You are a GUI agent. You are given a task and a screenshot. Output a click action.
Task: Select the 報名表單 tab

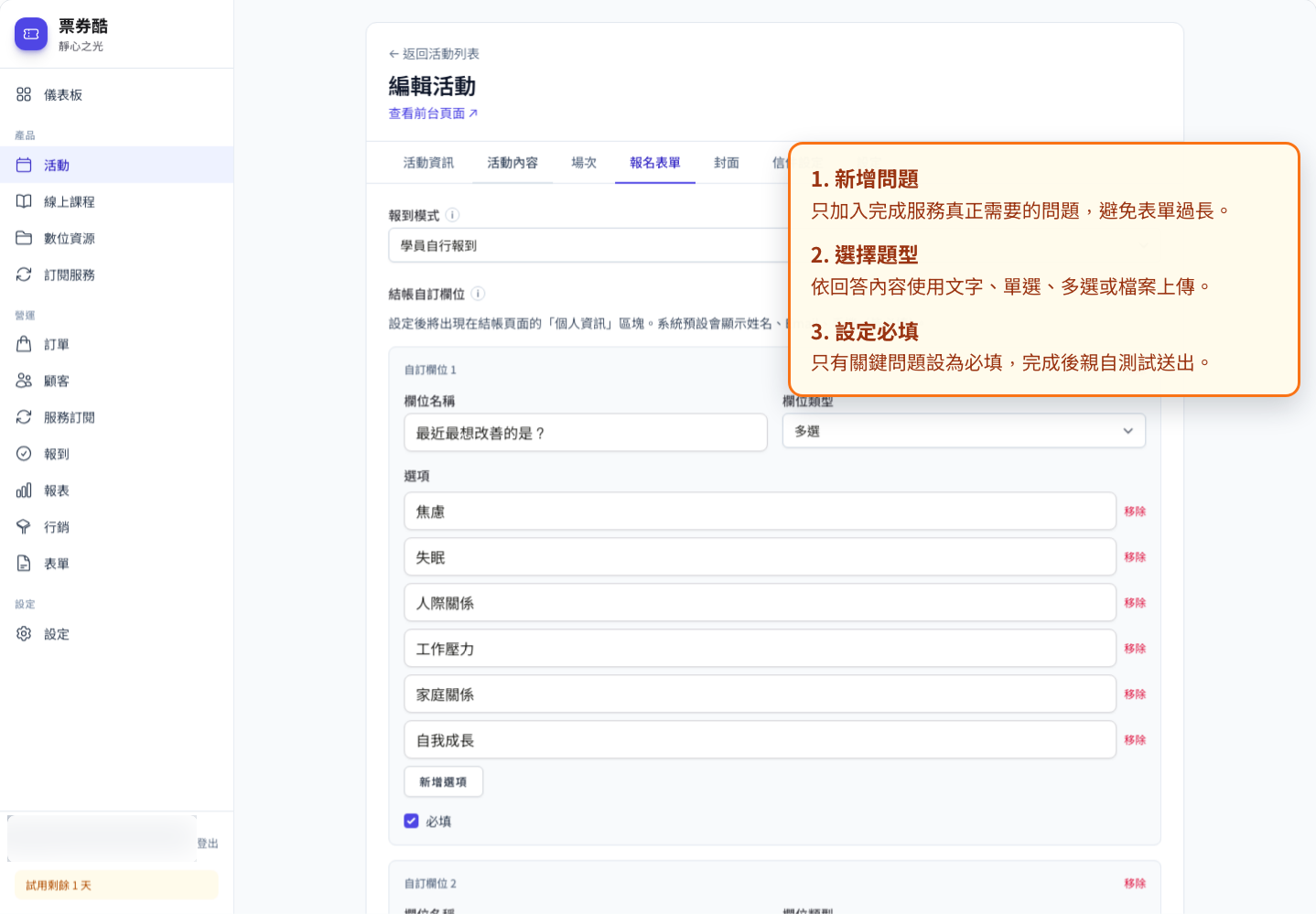655,163
